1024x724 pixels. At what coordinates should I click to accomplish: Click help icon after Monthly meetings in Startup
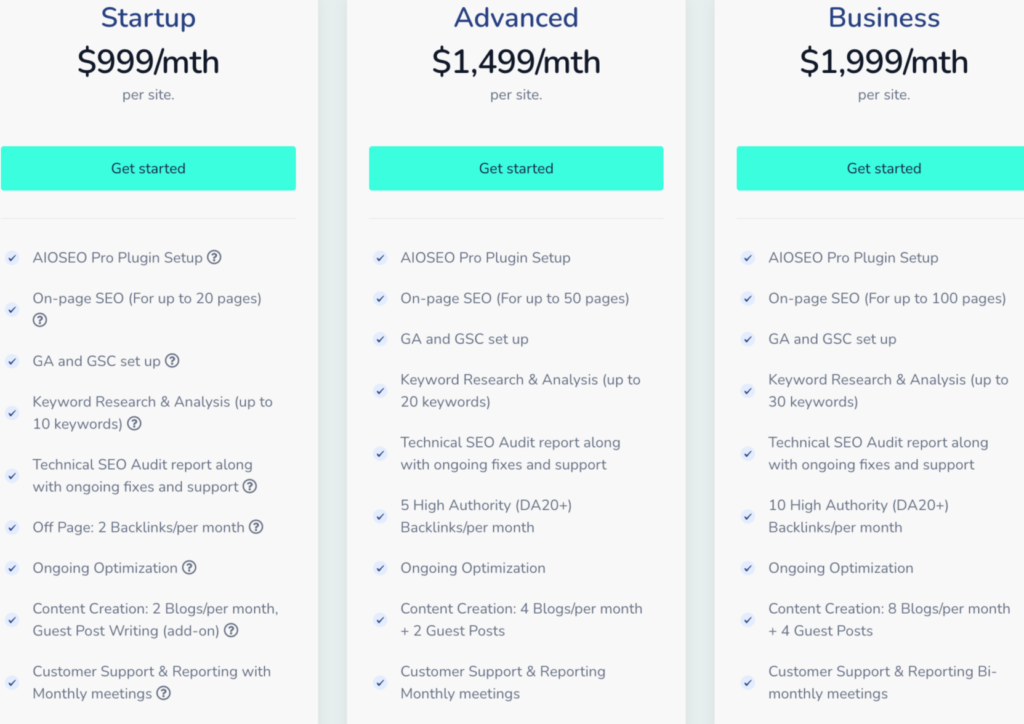pos(163,693)
